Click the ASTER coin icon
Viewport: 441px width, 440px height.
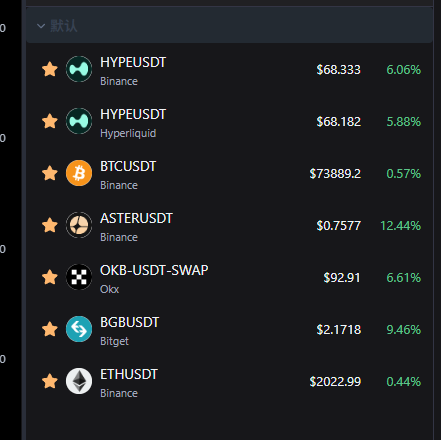pos(79,225)
